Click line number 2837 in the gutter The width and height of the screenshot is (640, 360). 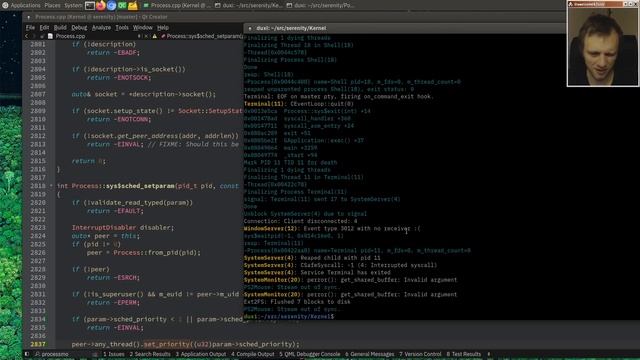pos(38,344)
